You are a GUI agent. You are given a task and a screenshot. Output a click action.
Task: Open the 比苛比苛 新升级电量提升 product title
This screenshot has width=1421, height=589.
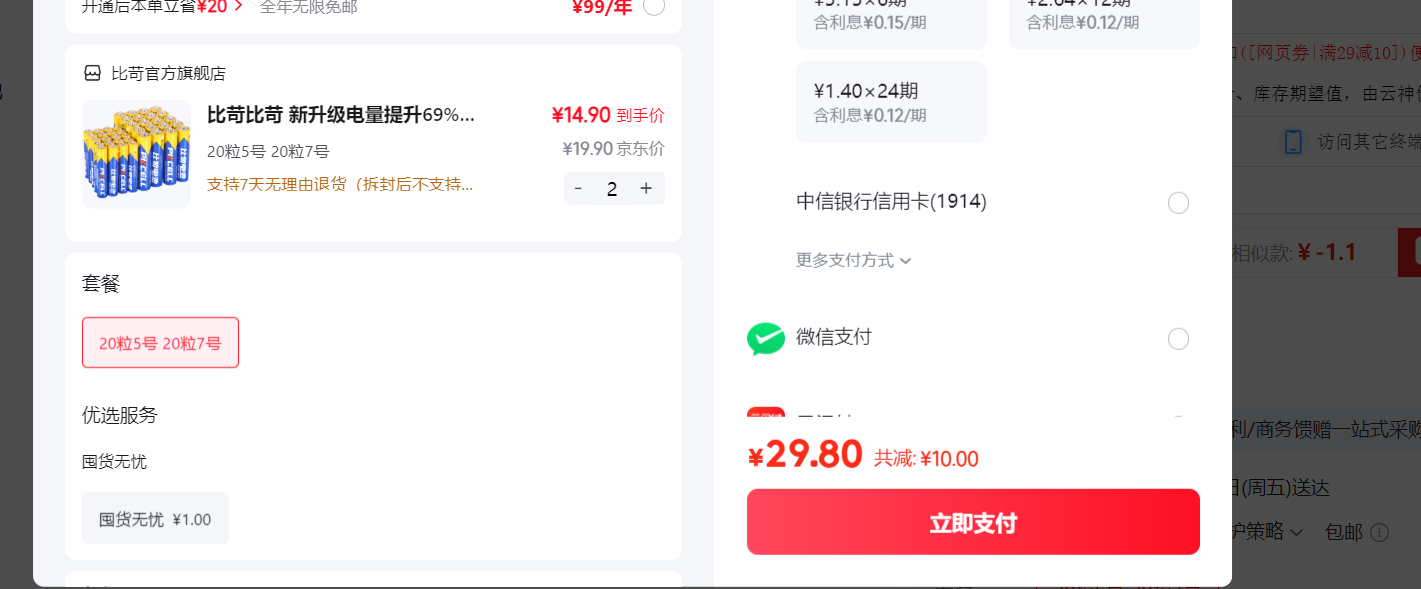(341, 114)
